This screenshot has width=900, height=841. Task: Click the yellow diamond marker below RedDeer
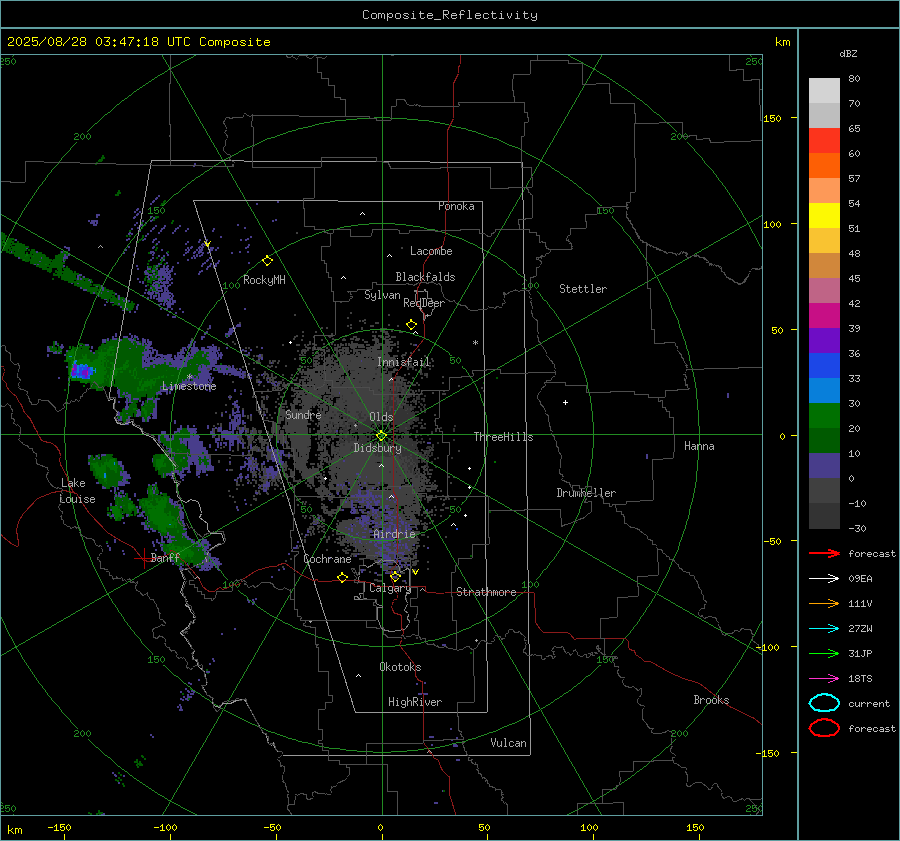pyautogui.click(x=411, y=325)
